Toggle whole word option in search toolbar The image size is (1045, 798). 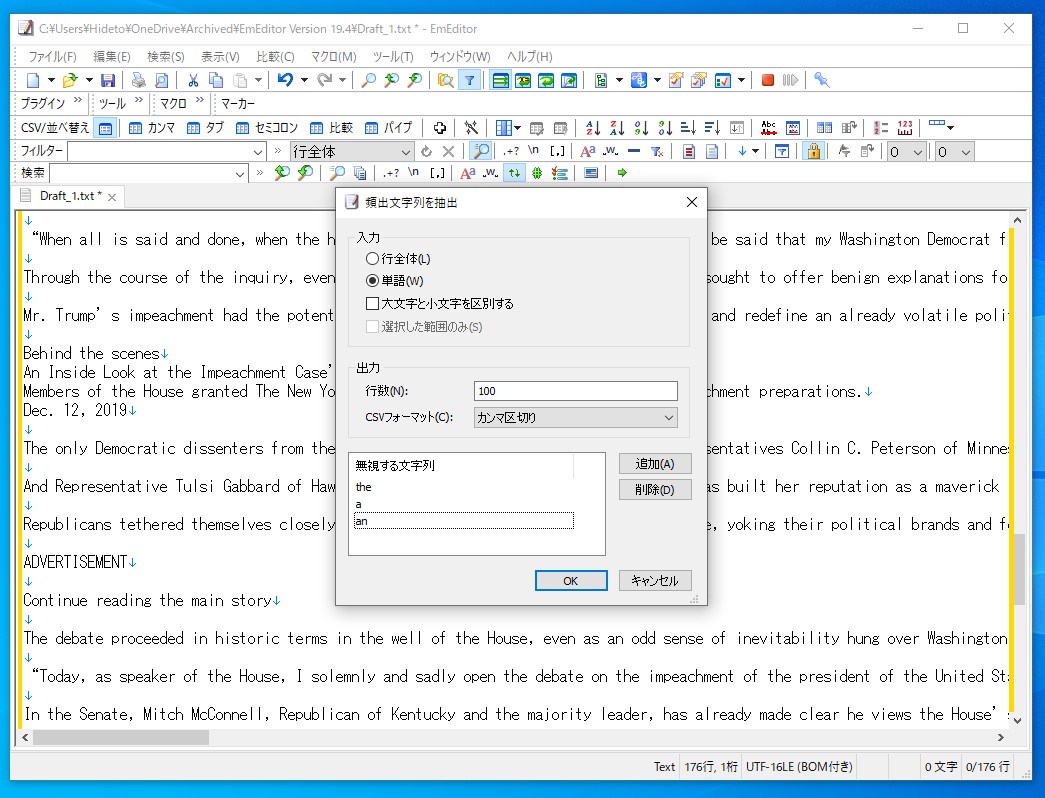pyautogui.click(x=491, y=173)
